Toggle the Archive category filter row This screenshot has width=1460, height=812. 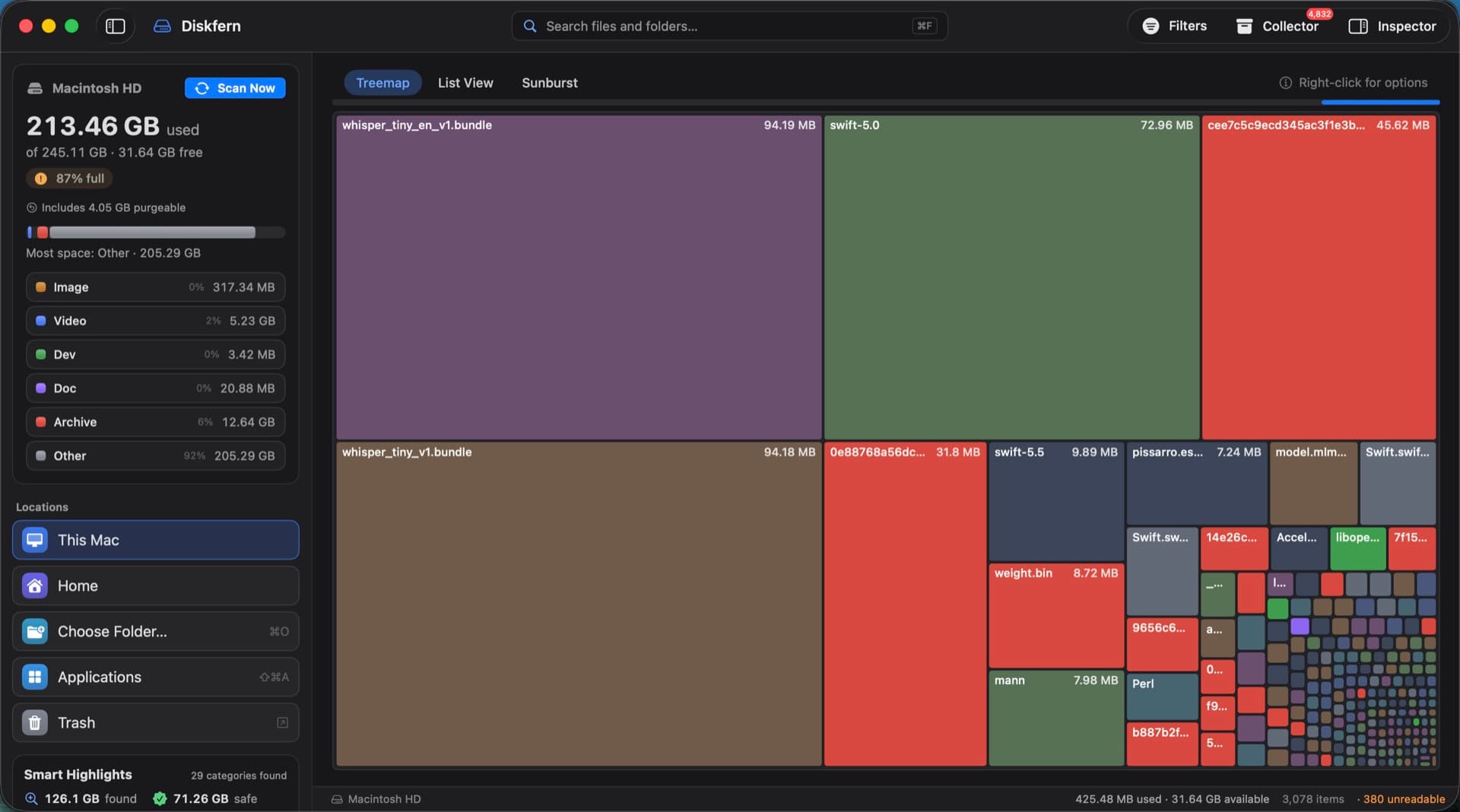156,422
